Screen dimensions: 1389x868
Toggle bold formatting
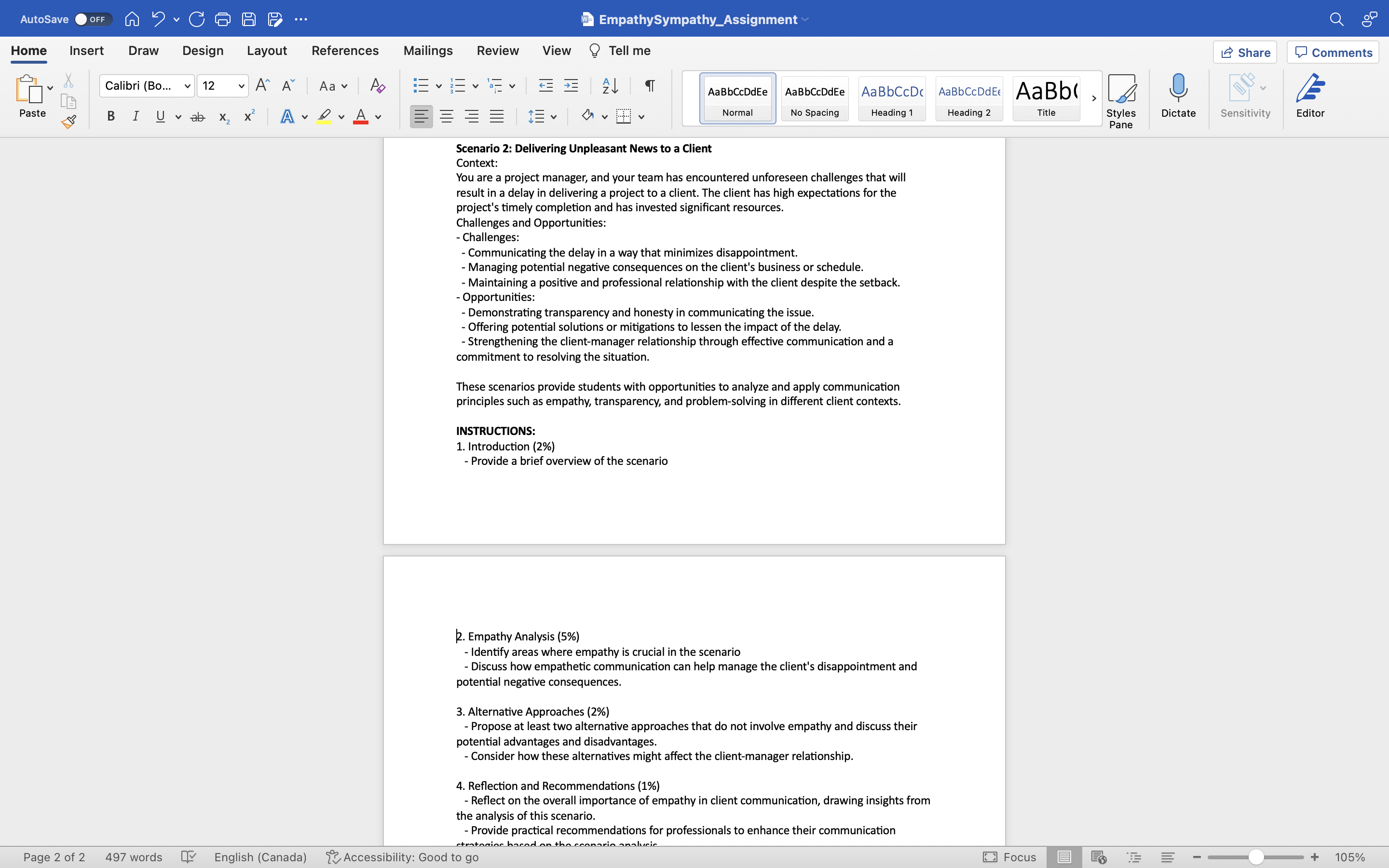point(110,116)
